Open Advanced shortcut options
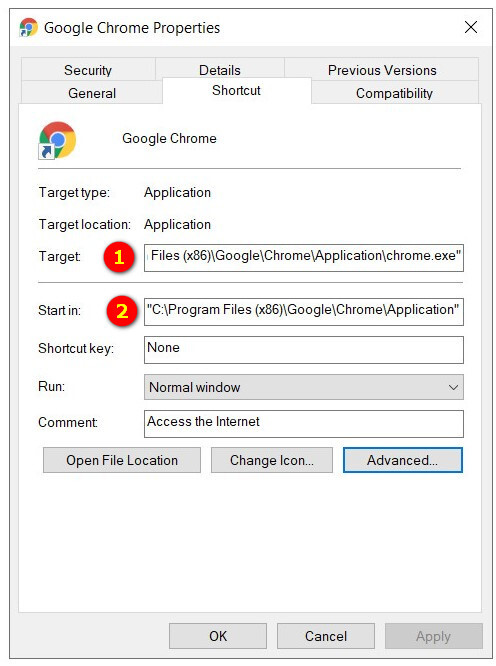The height and width of the screenshot is (666, 496). [x=403, y=460]
